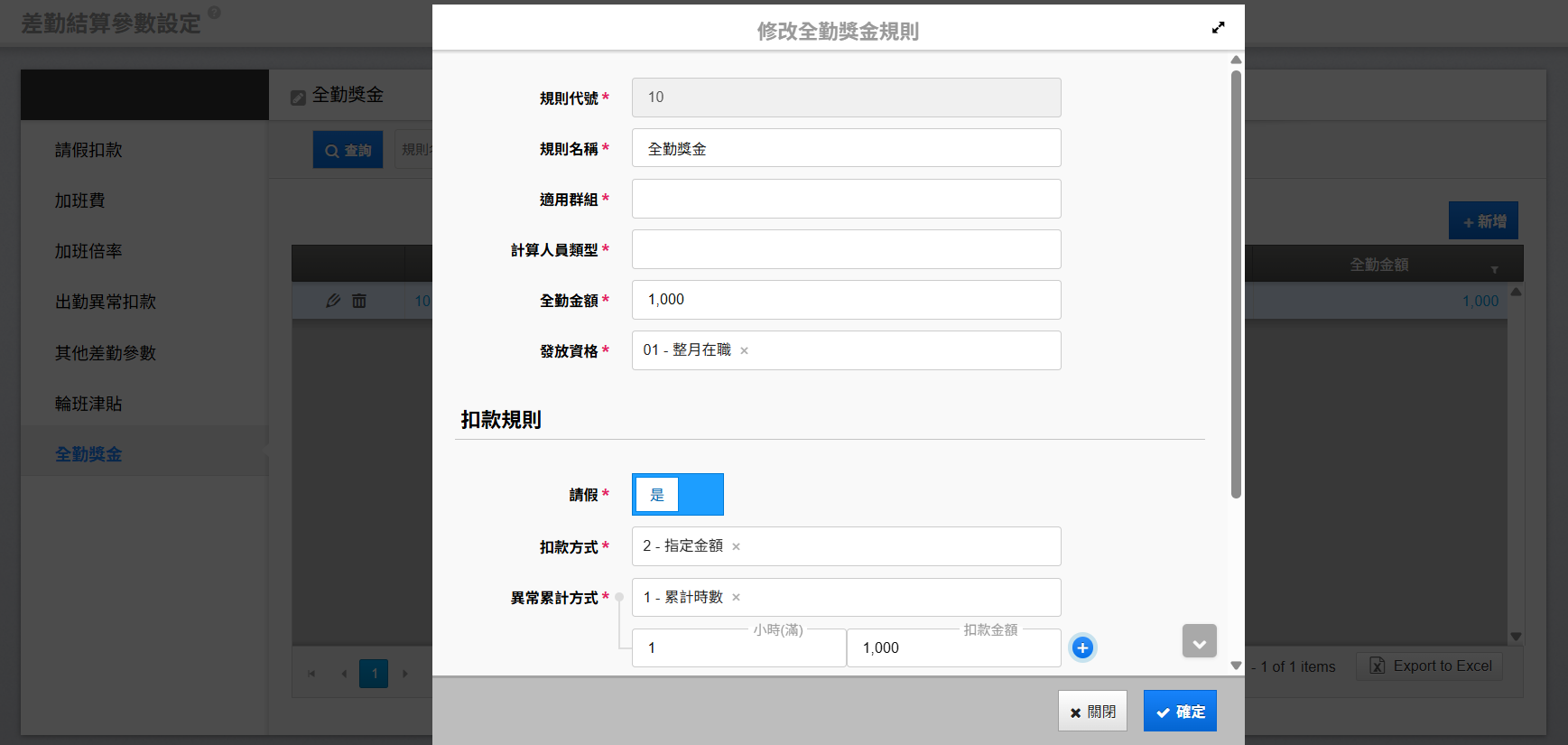
Task: Click the trash delete icon in the table row
Action: click(x=359, y=301)
